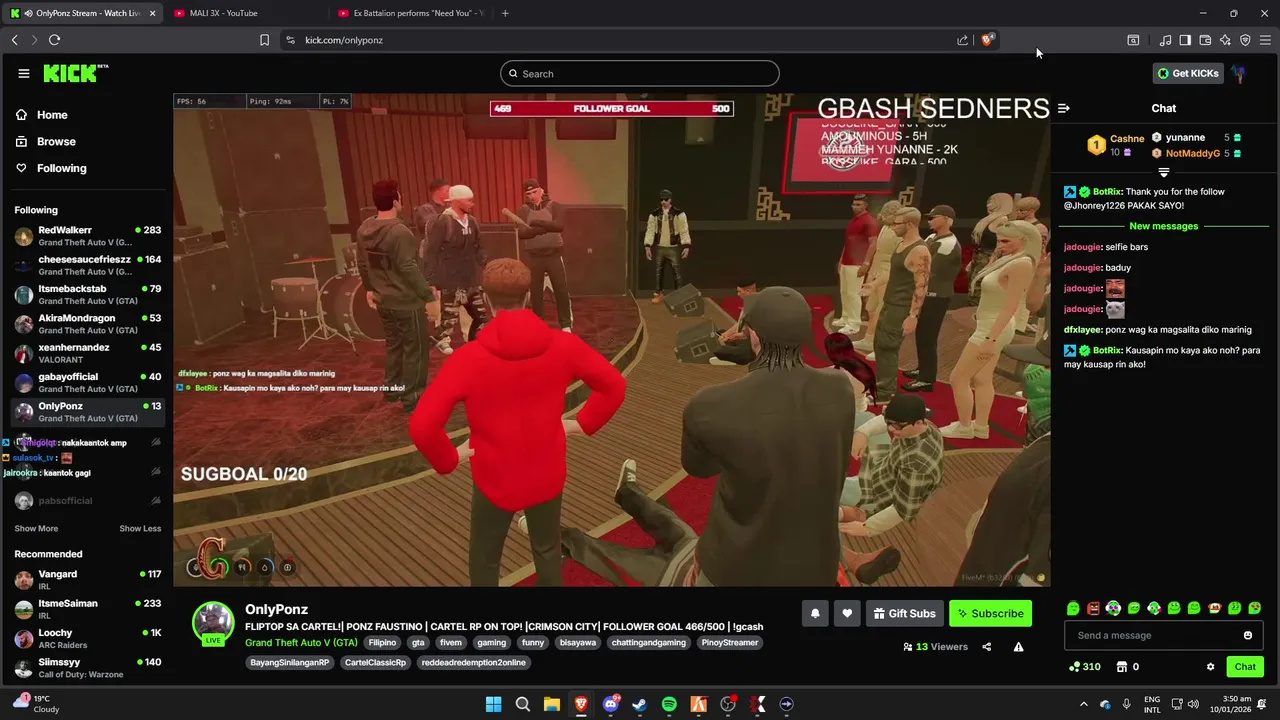Click the KICK logo
Screen dimensions: 1280x720
point(75,73)
